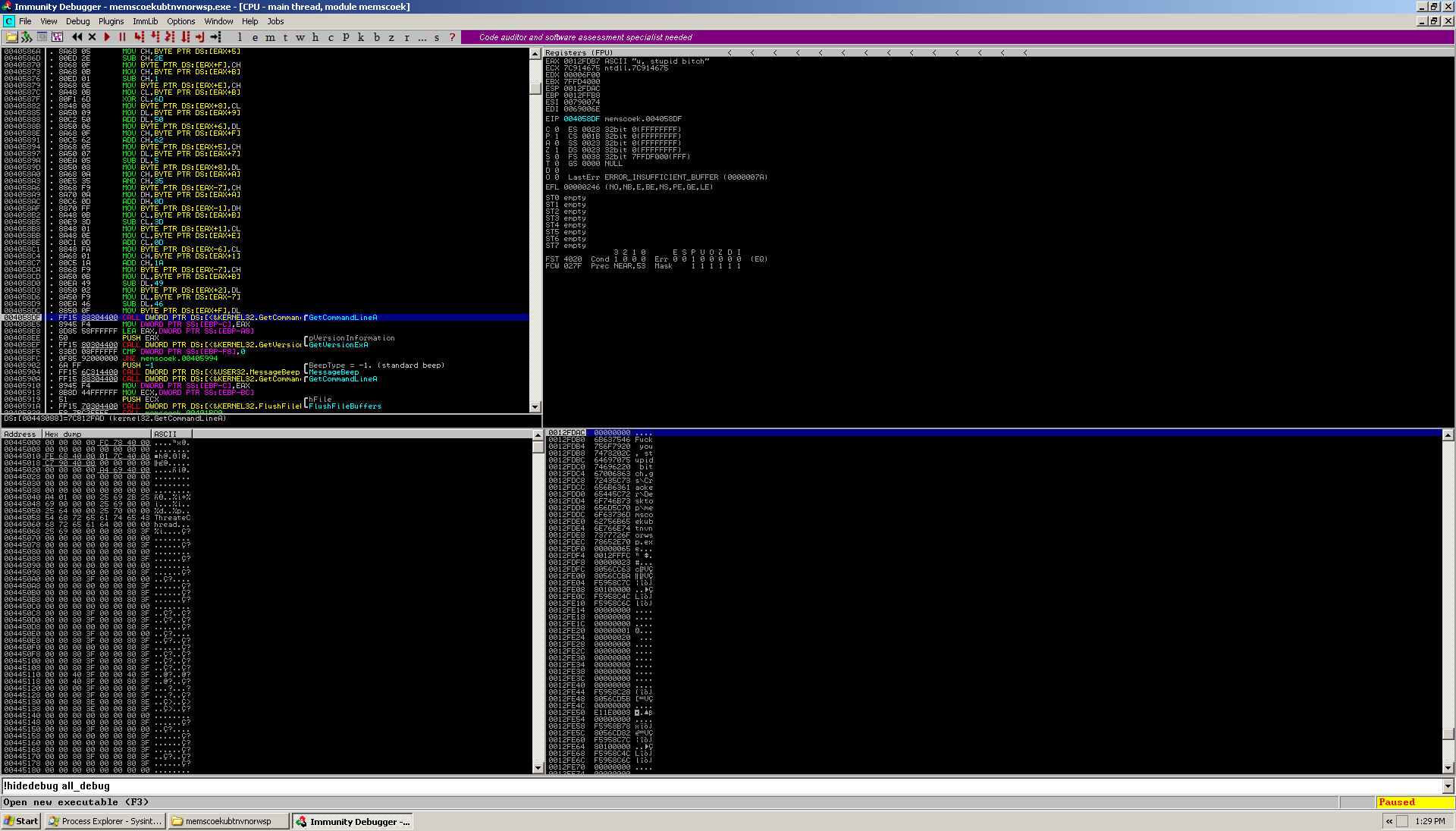Select the stack row at 0012FDAC
This screenshot has height=831, width=1456.
click(x=994, y=433)
